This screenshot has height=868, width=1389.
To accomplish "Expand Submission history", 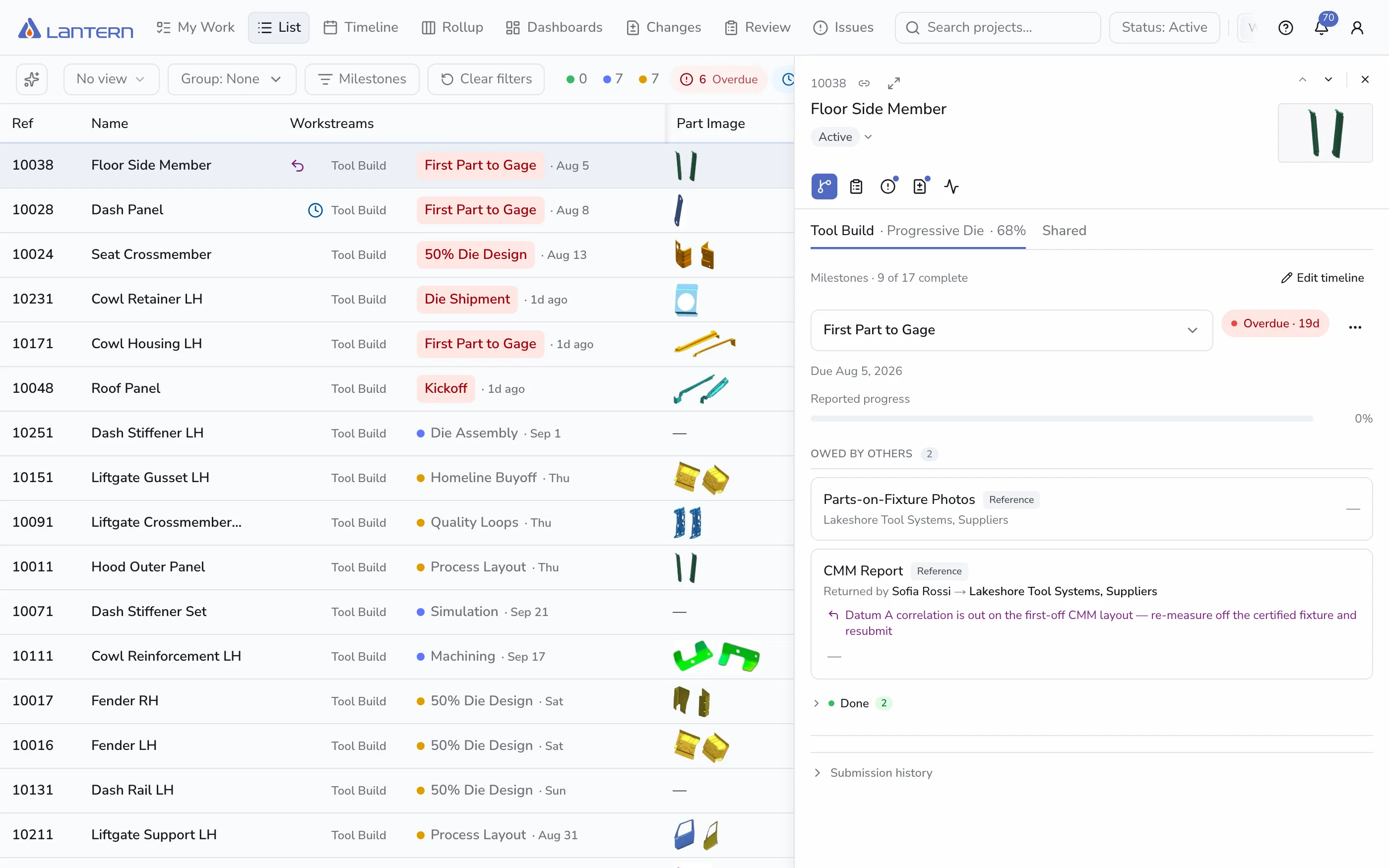I will [873, 773].
